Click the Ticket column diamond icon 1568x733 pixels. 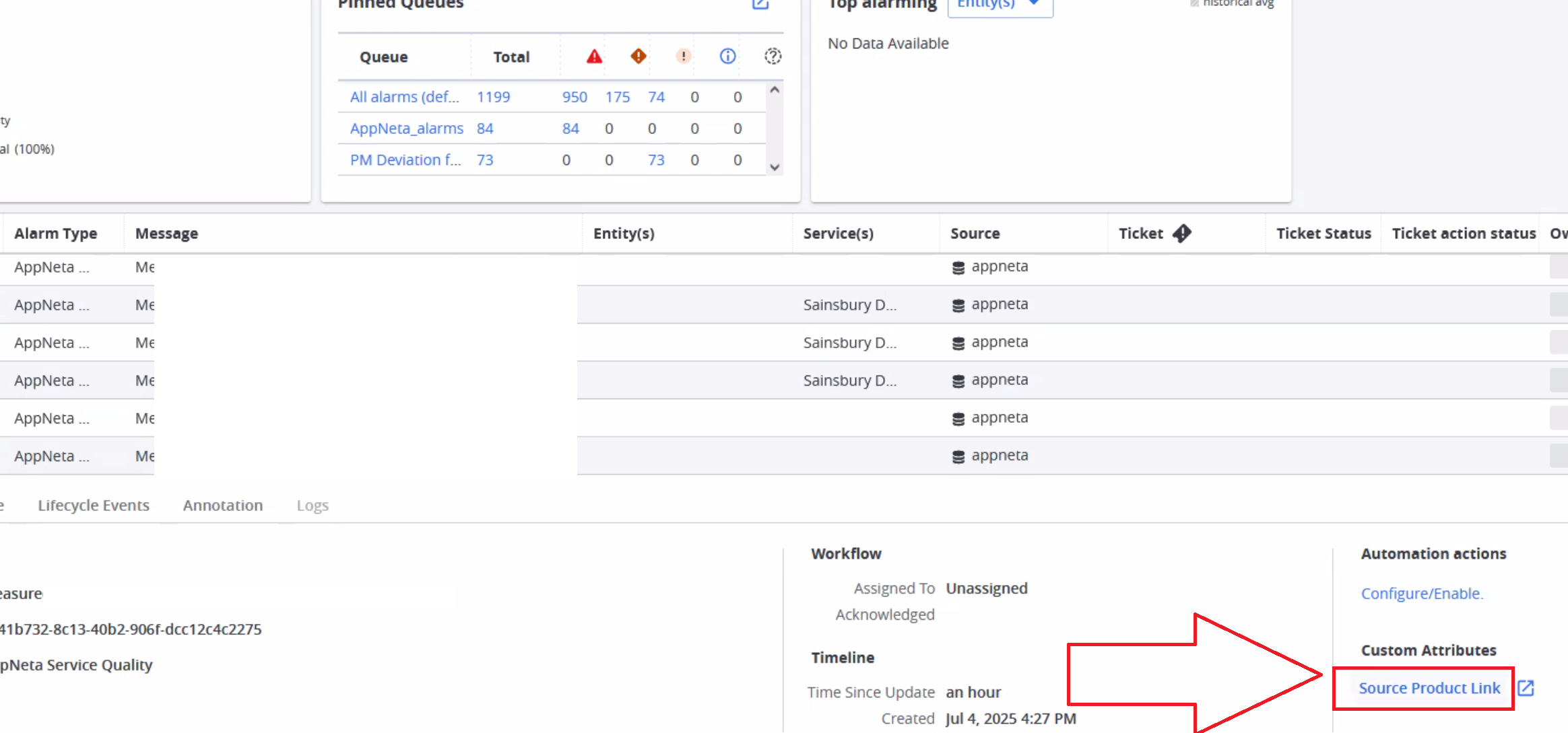1181,234
